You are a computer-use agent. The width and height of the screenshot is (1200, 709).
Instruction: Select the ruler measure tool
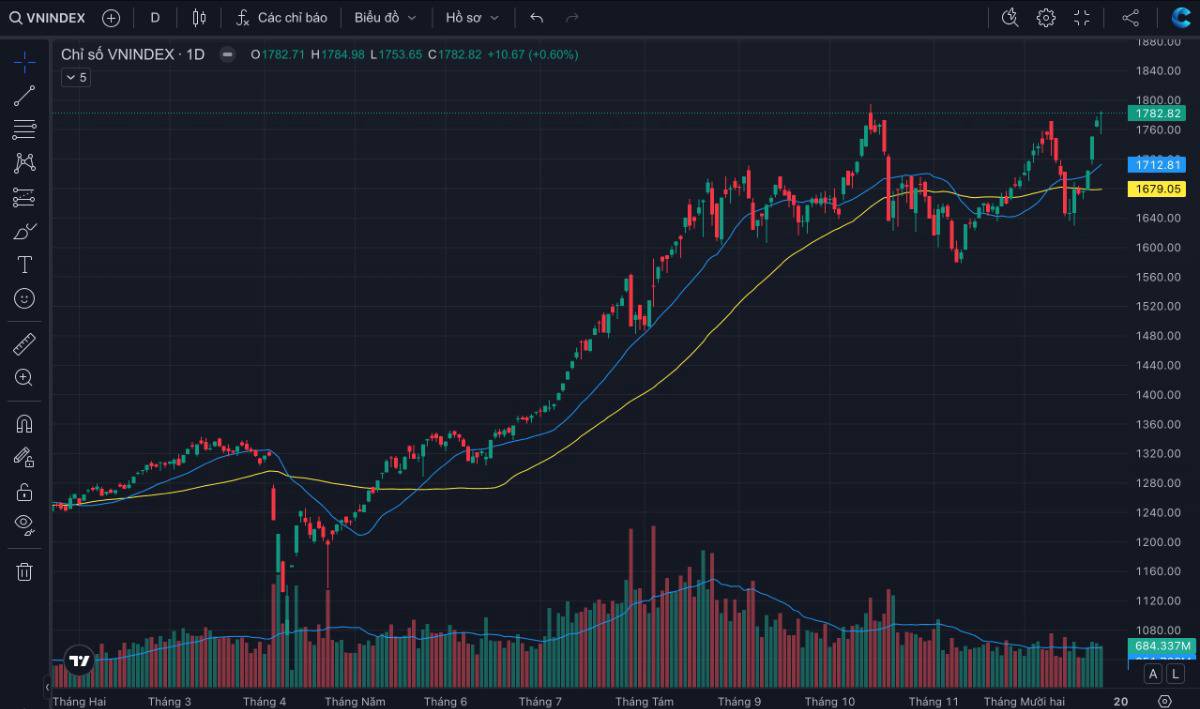(x=25, y=344)
